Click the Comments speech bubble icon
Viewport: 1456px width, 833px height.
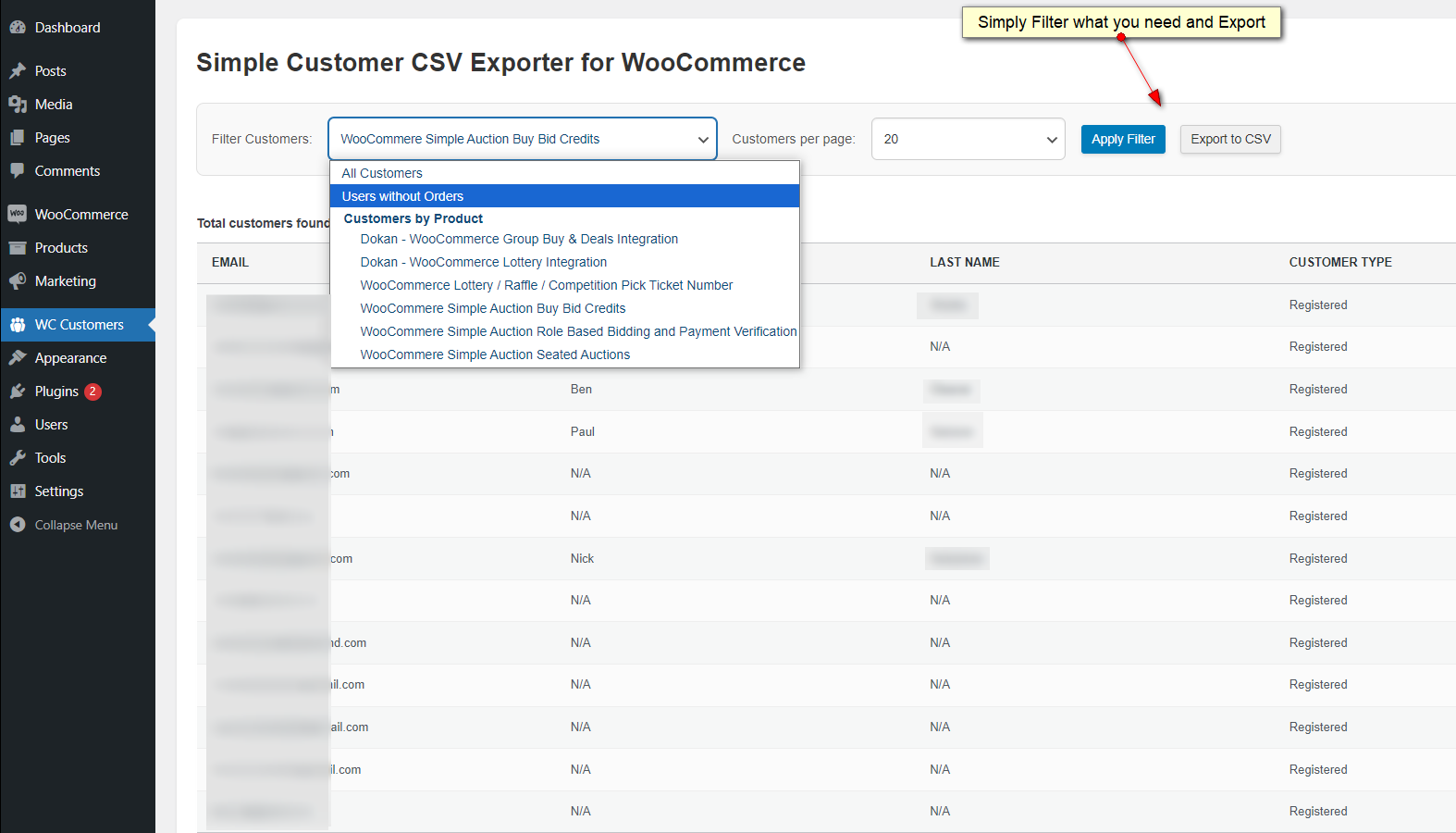tap(18, 171)
